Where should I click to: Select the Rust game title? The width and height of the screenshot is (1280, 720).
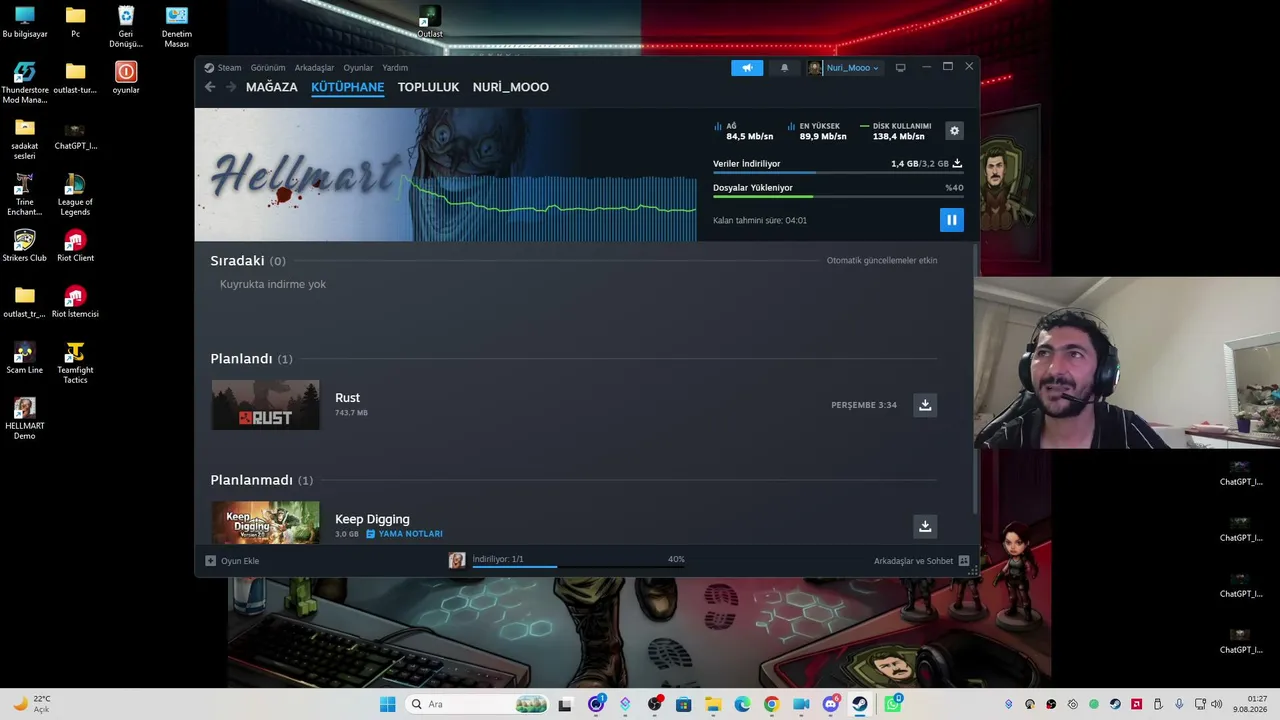pyautogui.click(x=347, y=398)
